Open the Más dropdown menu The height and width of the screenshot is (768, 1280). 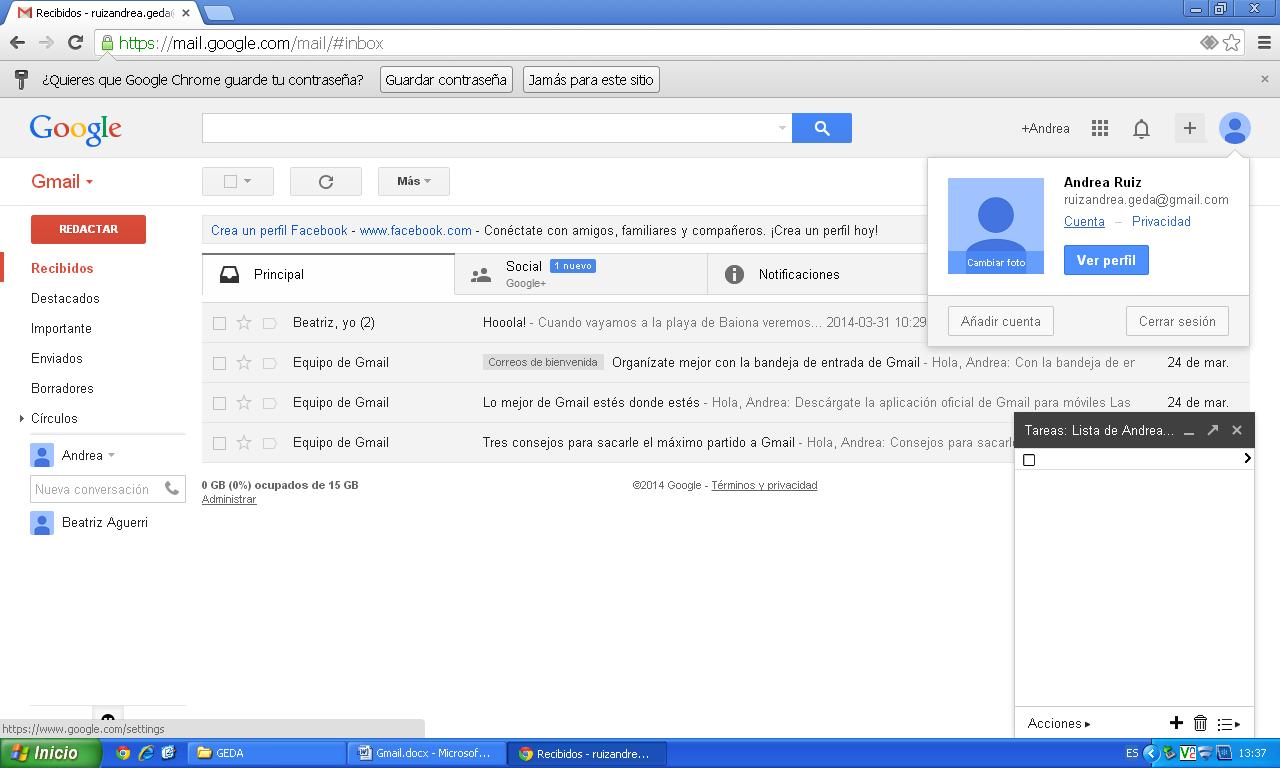point(413,182)
